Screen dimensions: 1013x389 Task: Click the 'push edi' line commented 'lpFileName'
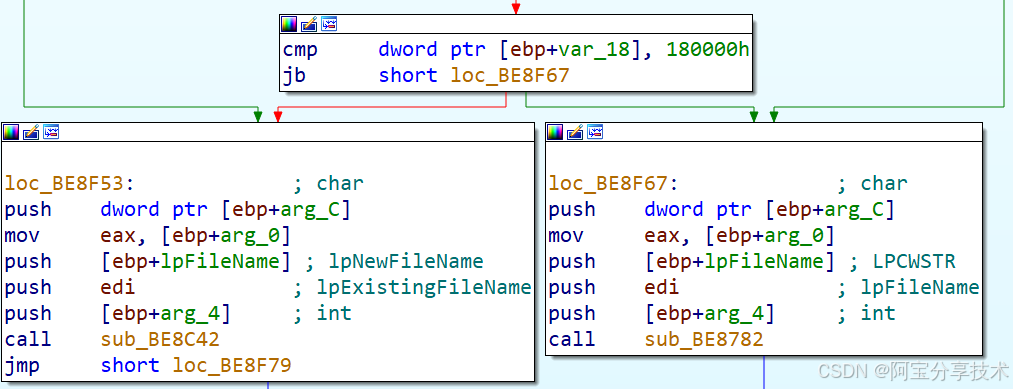764,288
